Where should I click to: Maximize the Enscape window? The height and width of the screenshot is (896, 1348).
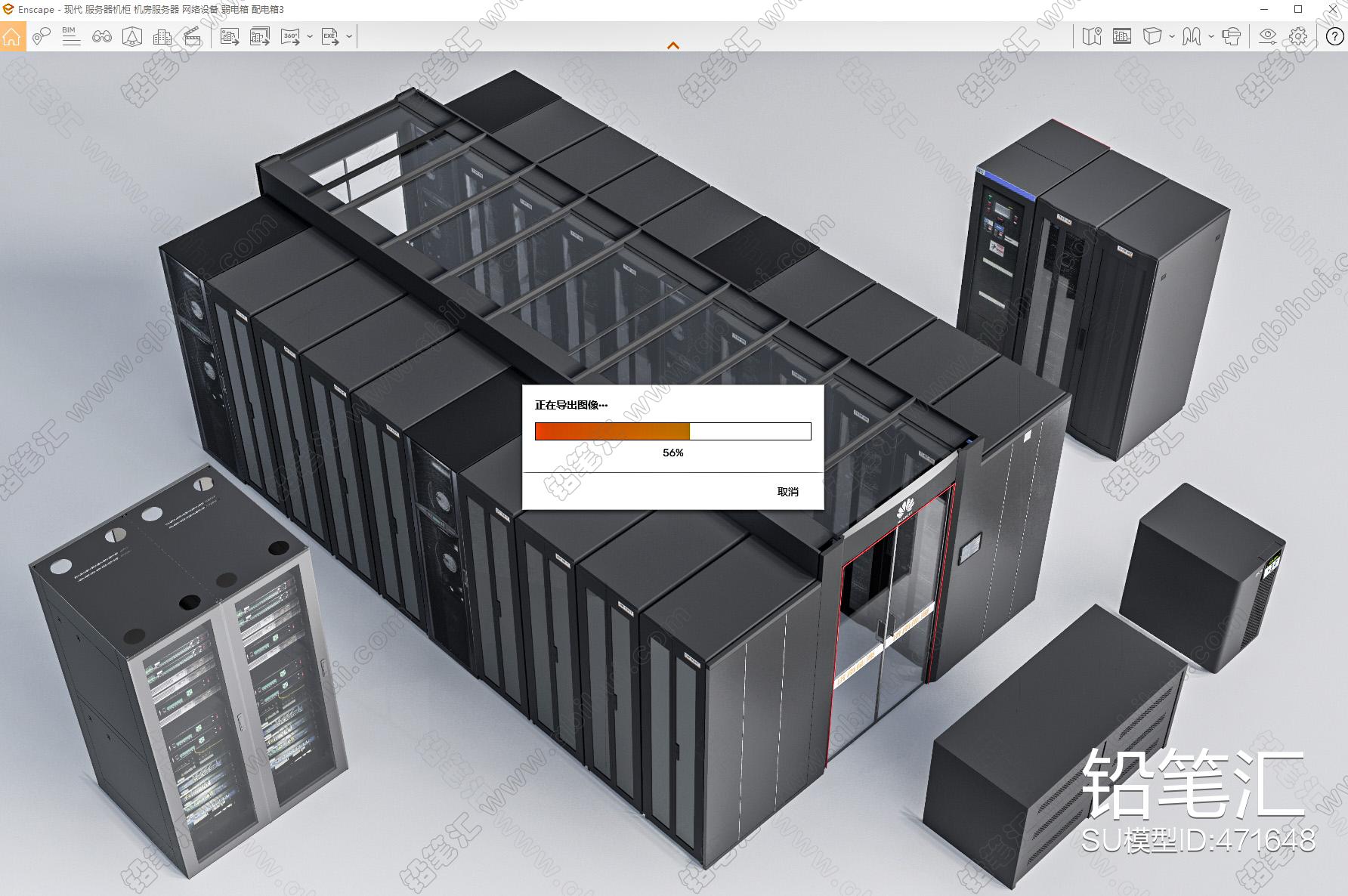click(x=1298, y=9)
